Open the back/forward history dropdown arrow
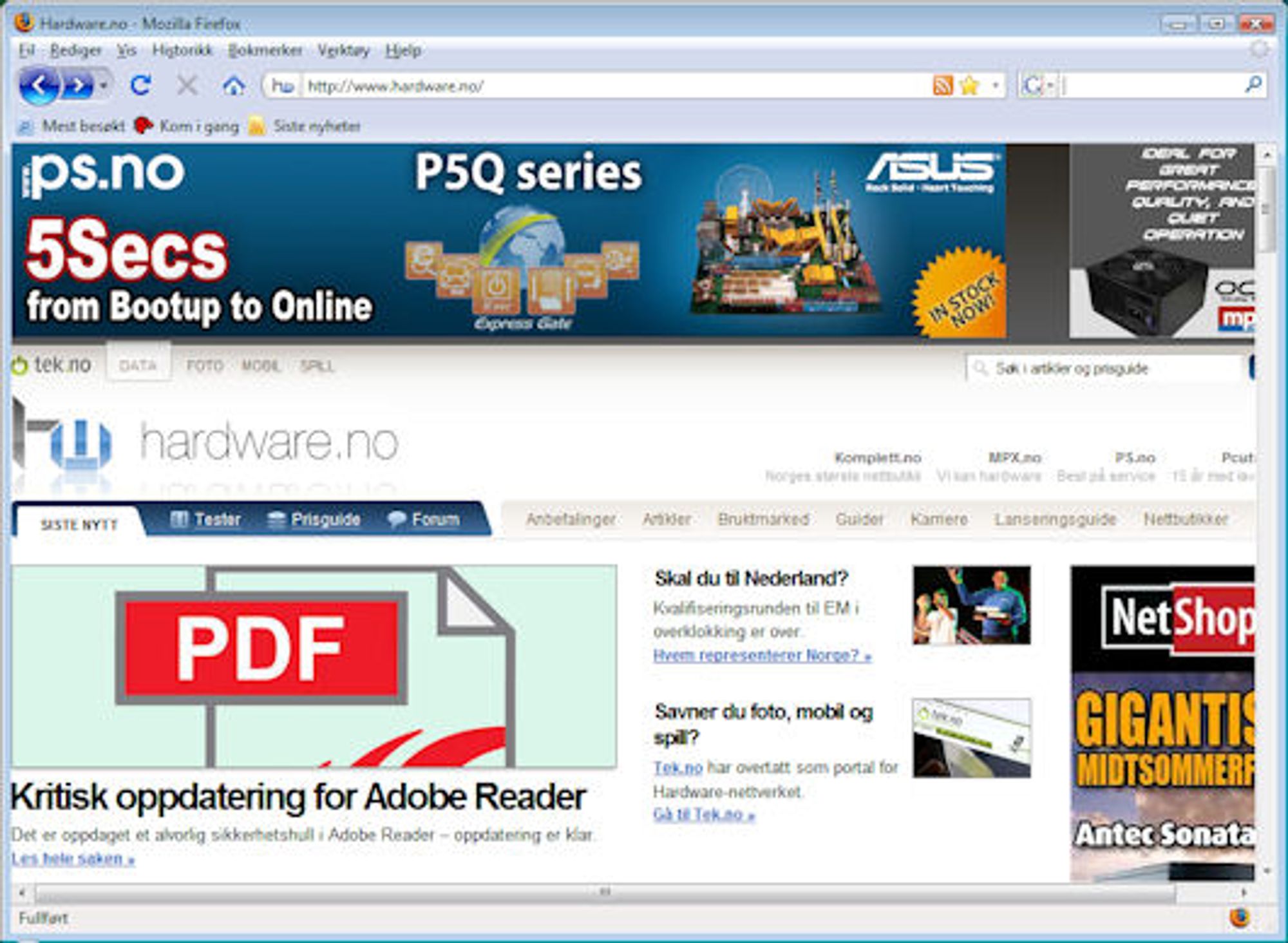 pyautogui.click(x=103, y=86)
